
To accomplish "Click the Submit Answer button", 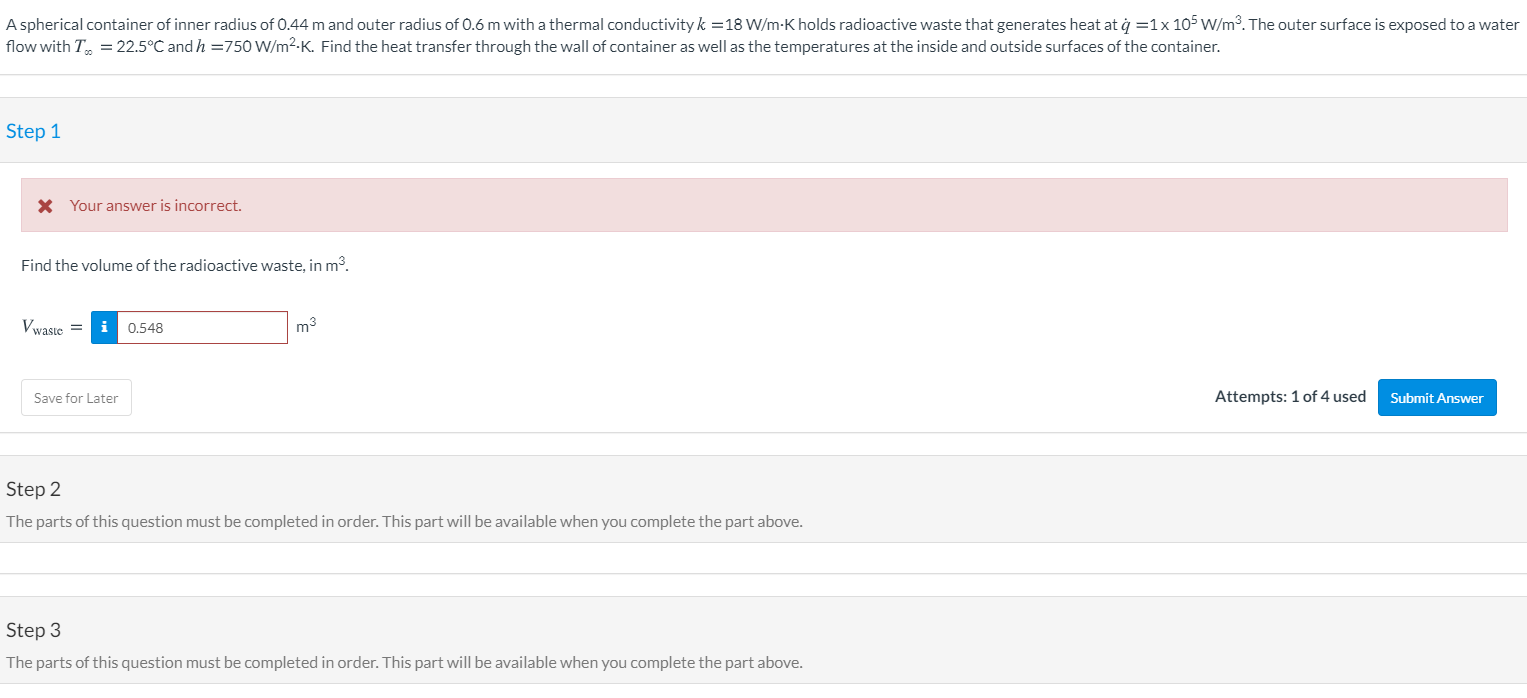I will click(x=1437, y=397).
